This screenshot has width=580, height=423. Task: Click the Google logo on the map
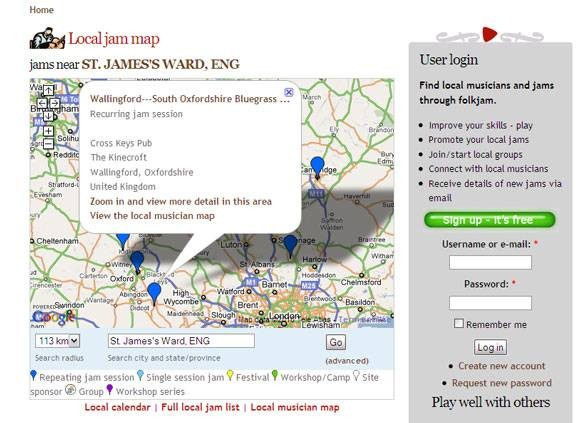click(53, 317)
